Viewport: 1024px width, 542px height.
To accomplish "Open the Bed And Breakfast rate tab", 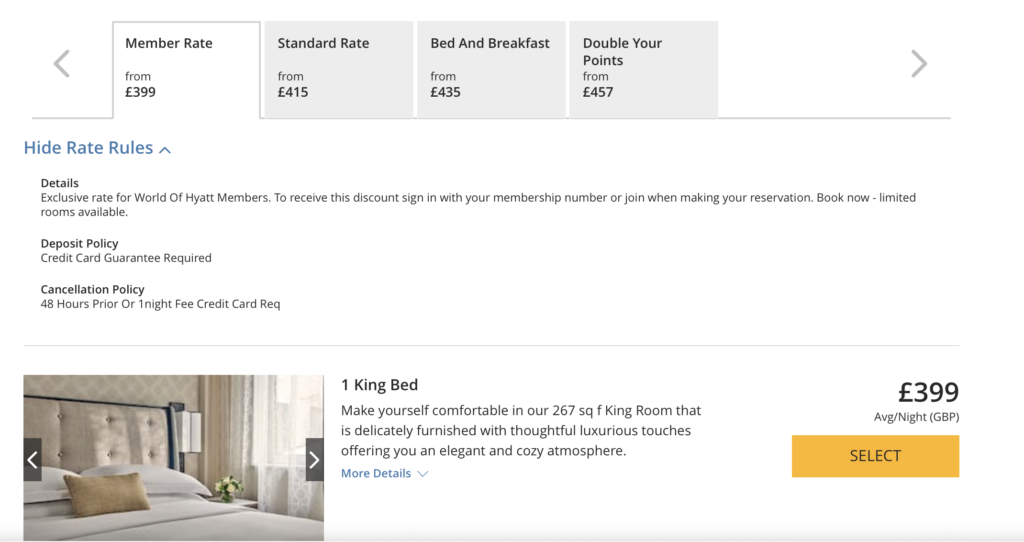I will (490, 69).
